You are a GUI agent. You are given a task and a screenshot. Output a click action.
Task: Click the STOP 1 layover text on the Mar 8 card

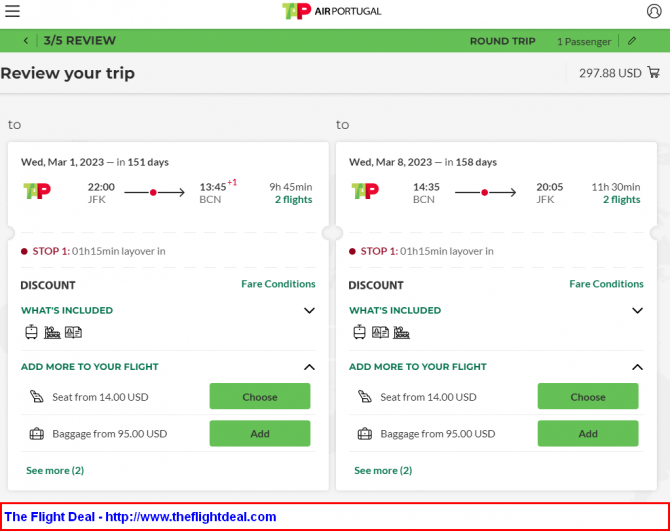[427, 251]
